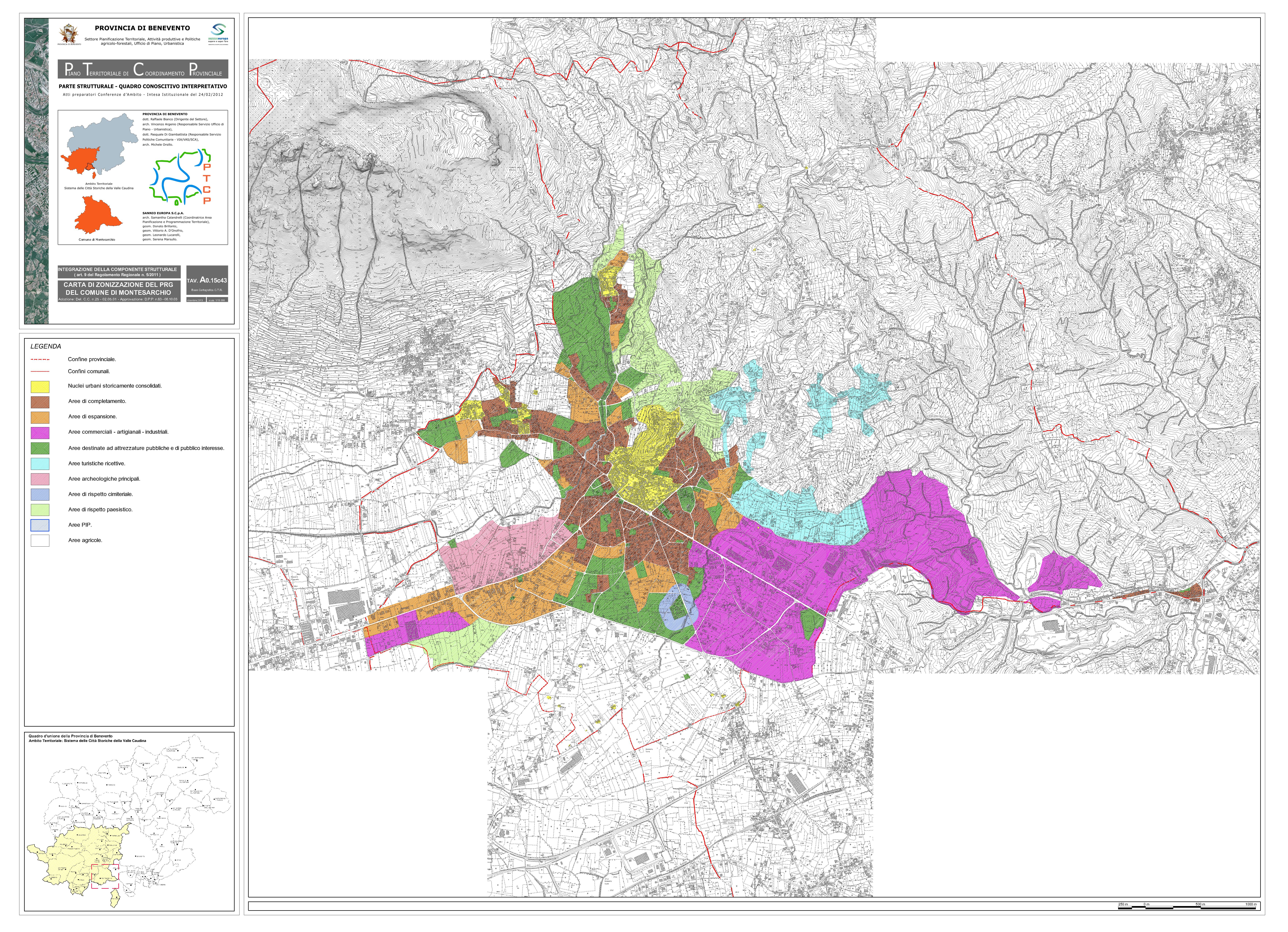Viewport: 1288px width, 932px height.
Task: Pick the brown Aree di completamento swatch
Action: 40,402
